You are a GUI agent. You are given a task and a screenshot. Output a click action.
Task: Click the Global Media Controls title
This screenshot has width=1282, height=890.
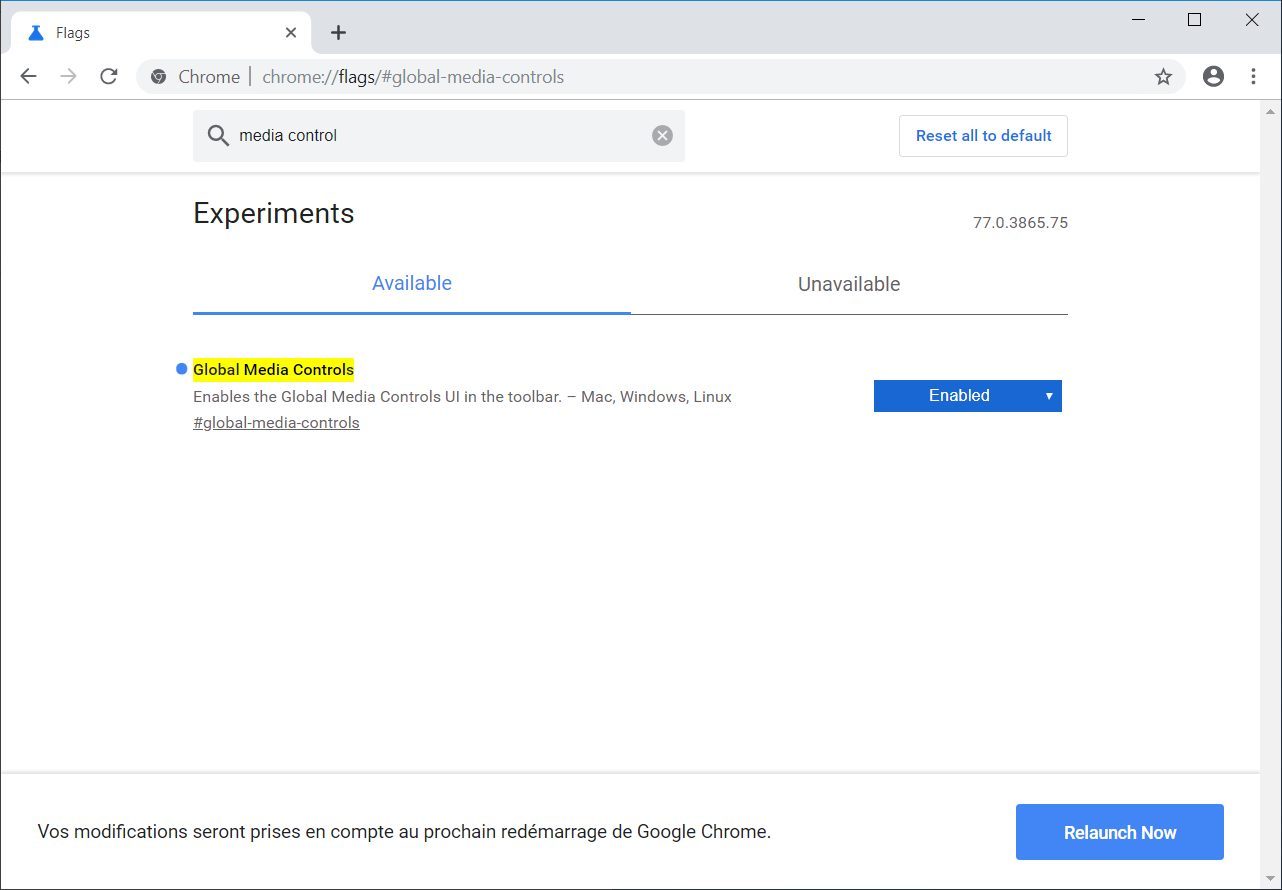click(273, 370)
